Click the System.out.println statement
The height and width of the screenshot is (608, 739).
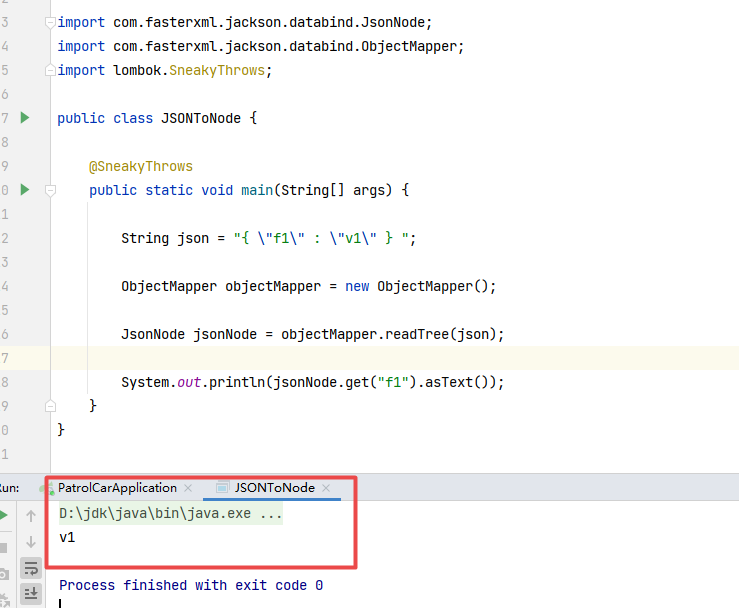(312, 382)
